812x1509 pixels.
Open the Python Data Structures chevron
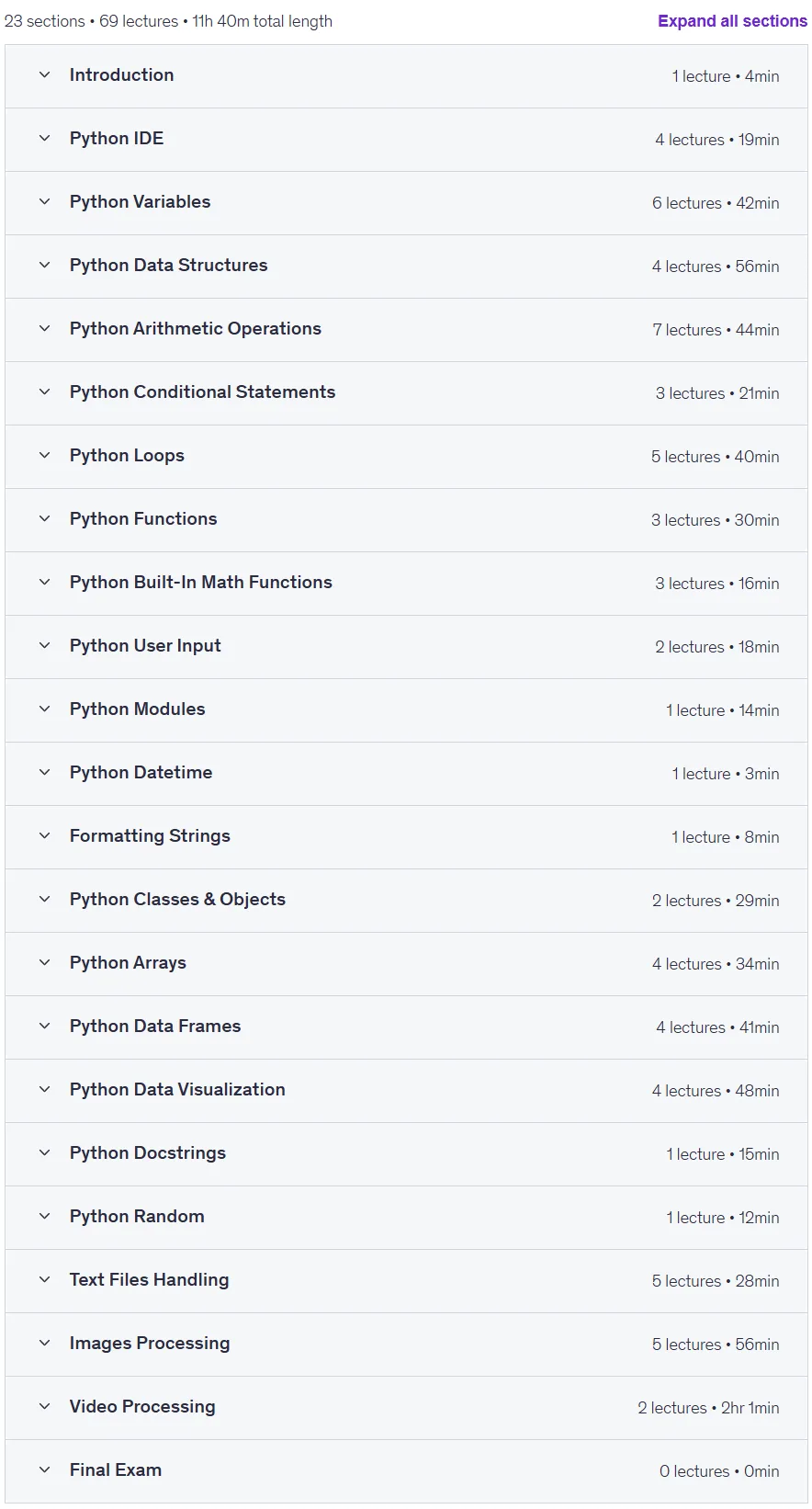coord(44,265)
